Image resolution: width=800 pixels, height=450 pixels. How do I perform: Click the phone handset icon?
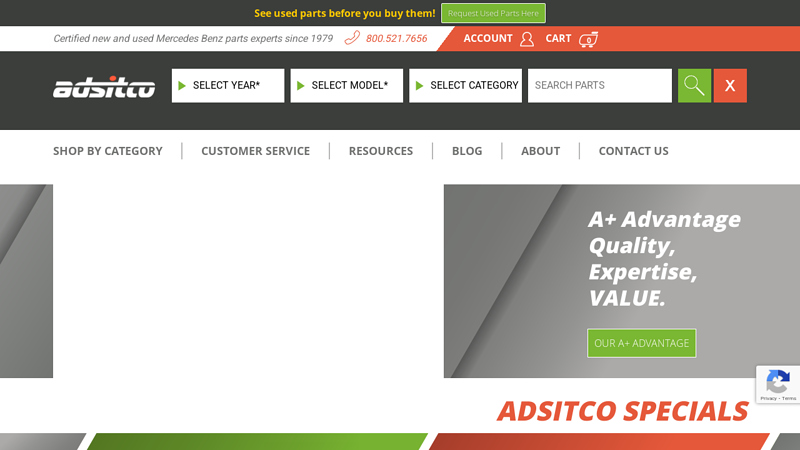pyautogui.click(x=352, y=38)
